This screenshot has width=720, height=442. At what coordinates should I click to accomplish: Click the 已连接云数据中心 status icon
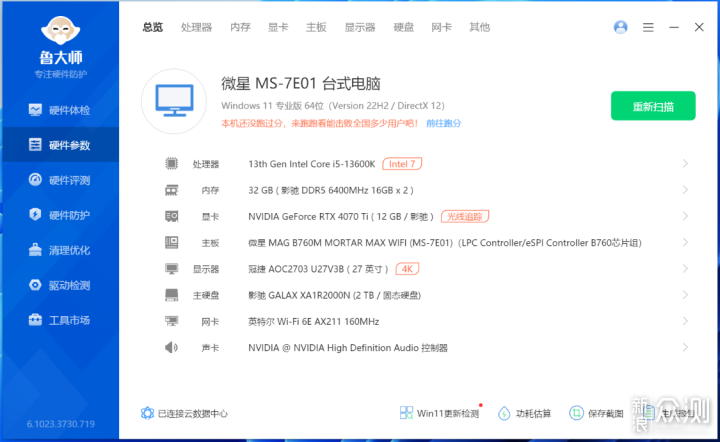tap(147, 413)
